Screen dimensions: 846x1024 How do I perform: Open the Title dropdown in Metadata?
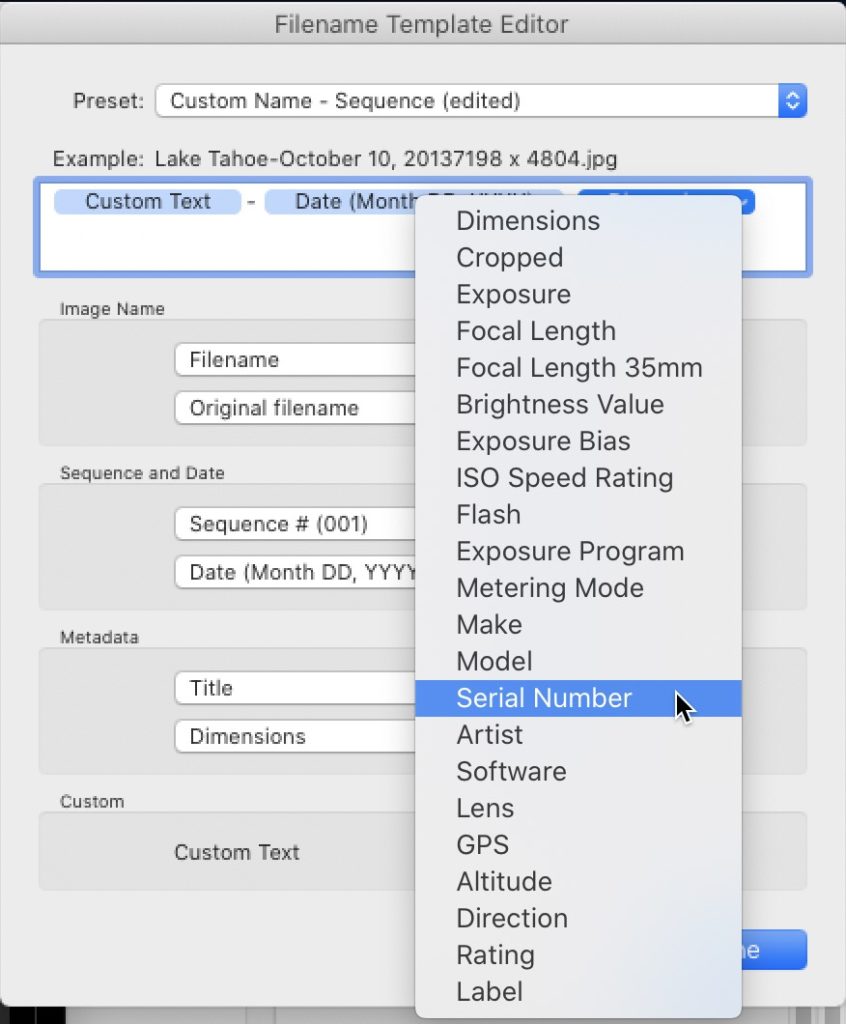tap(295, 688)
